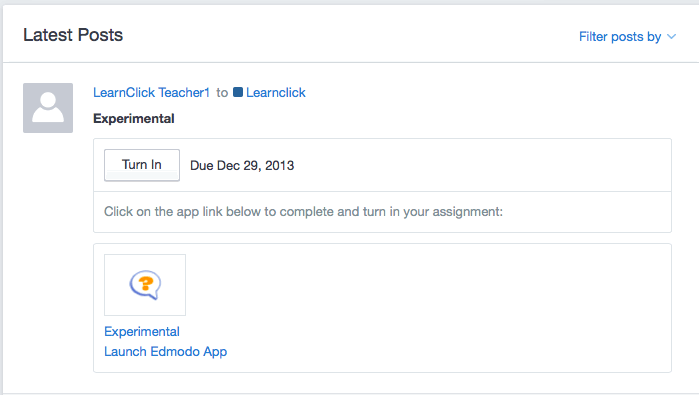This screenshot has height=395, width=699.
Task: Click the blue square Learnclick group icon
Action: pyautogui.click(x=238, y=92)
